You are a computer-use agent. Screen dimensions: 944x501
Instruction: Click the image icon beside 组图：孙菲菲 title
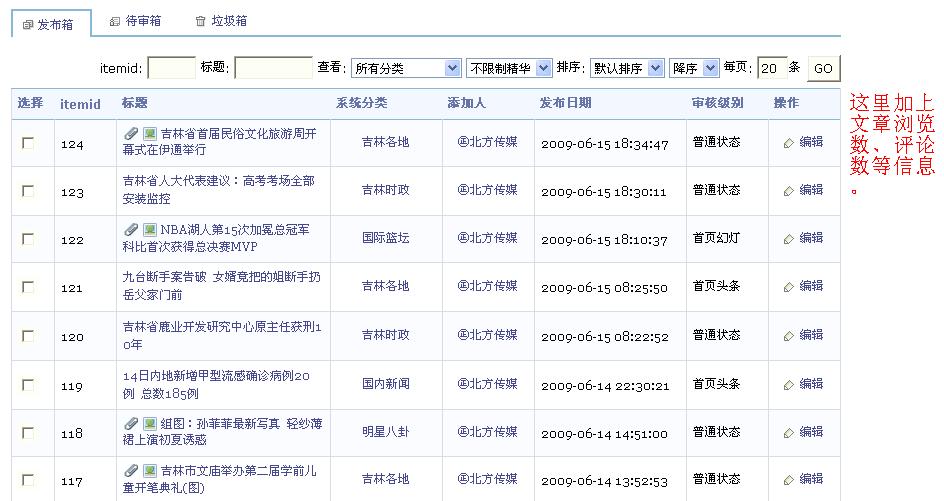point(150,423)
